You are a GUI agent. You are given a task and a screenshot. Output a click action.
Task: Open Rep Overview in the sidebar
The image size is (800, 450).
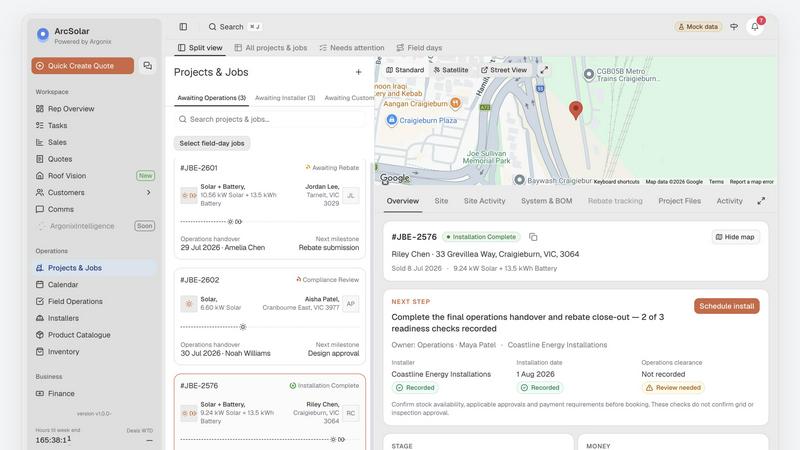point(92,109)
